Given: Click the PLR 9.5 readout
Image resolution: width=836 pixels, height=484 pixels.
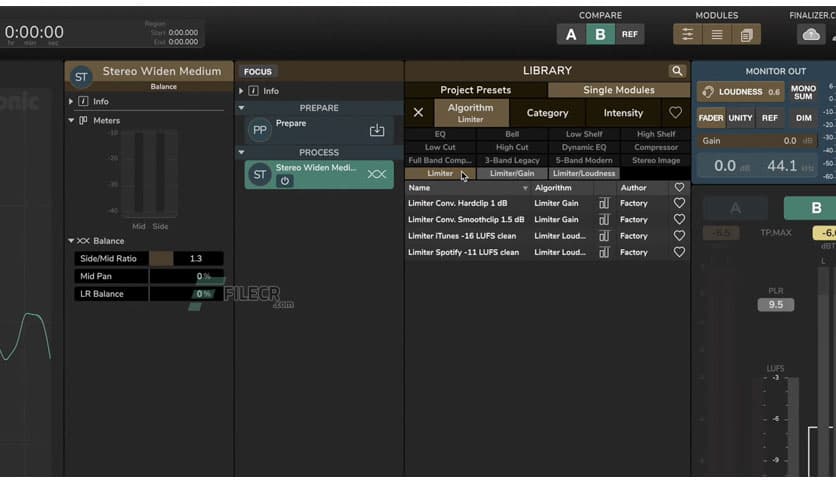Looking at the screenshot, I should click(775, 304).
